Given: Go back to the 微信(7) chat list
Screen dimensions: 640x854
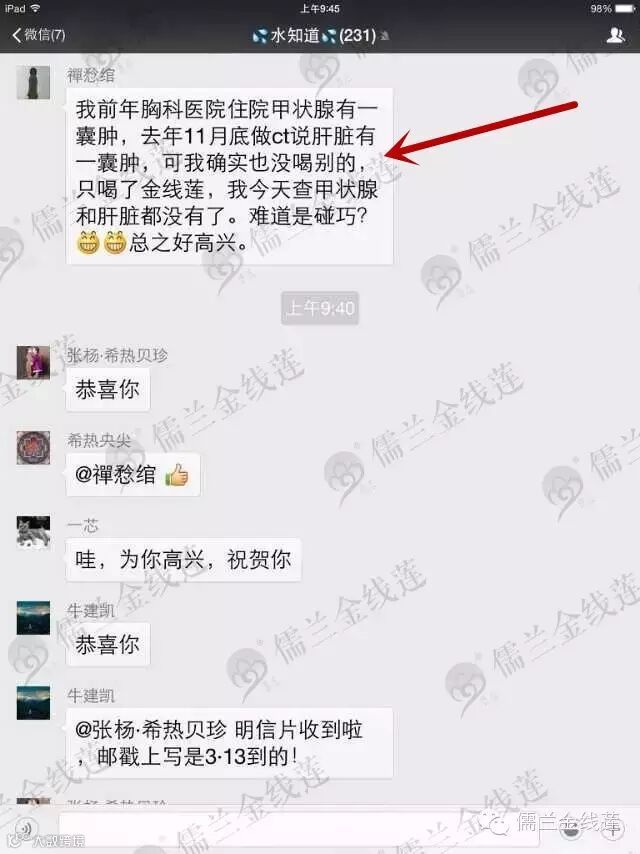Looking at the screenshot, I should [x=38, y=35].
